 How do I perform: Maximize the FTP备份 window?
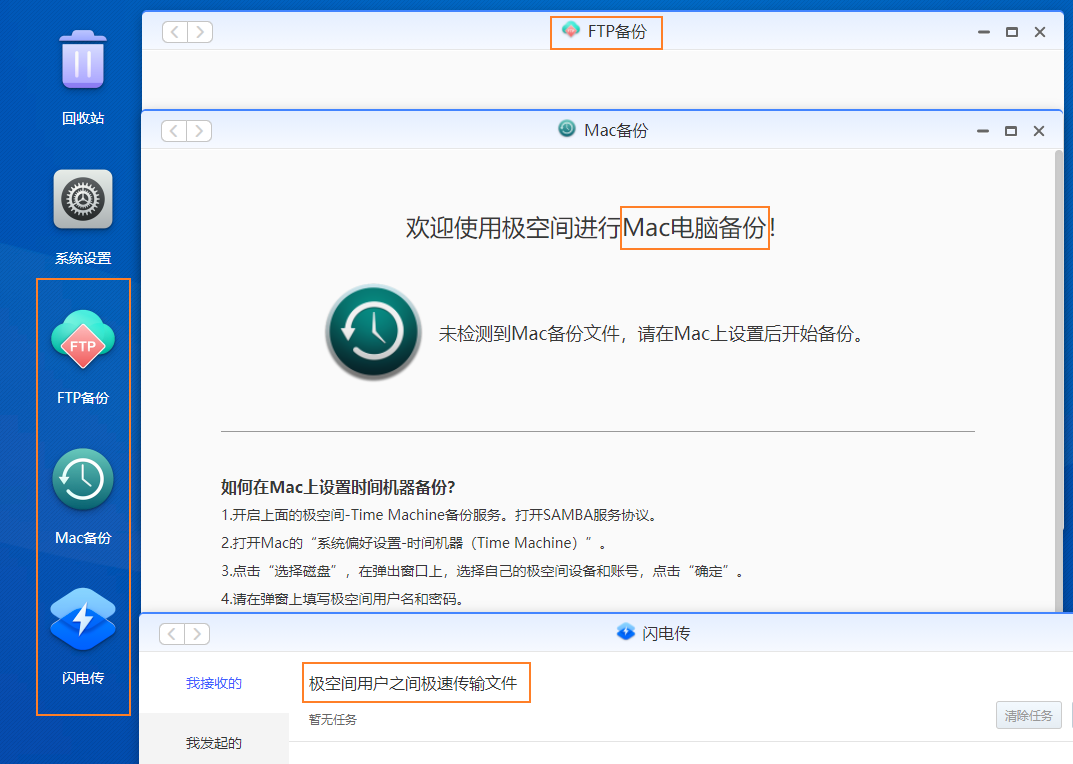(x=1011, y=32)
